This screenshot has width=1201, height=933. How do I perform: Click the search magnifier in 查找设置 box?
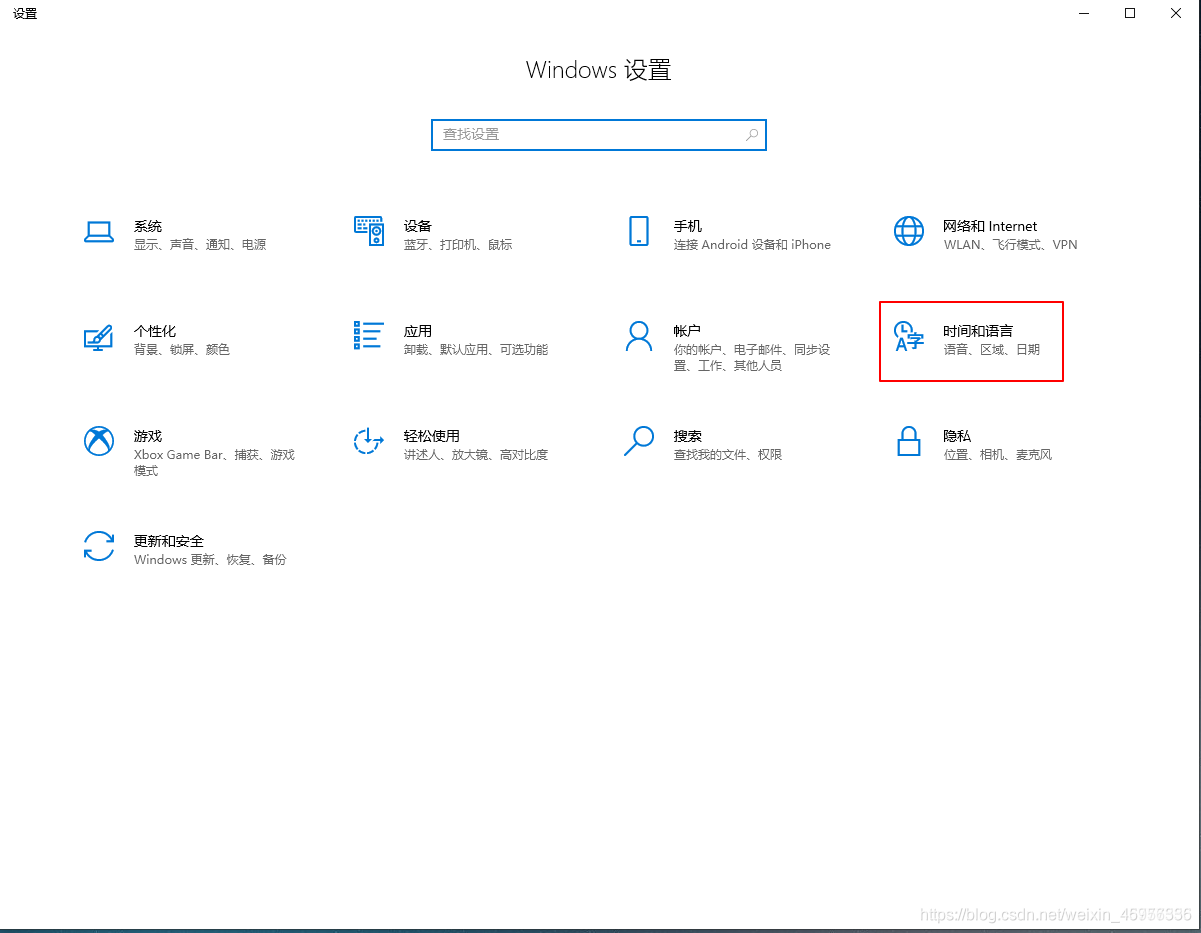point(752,134)
